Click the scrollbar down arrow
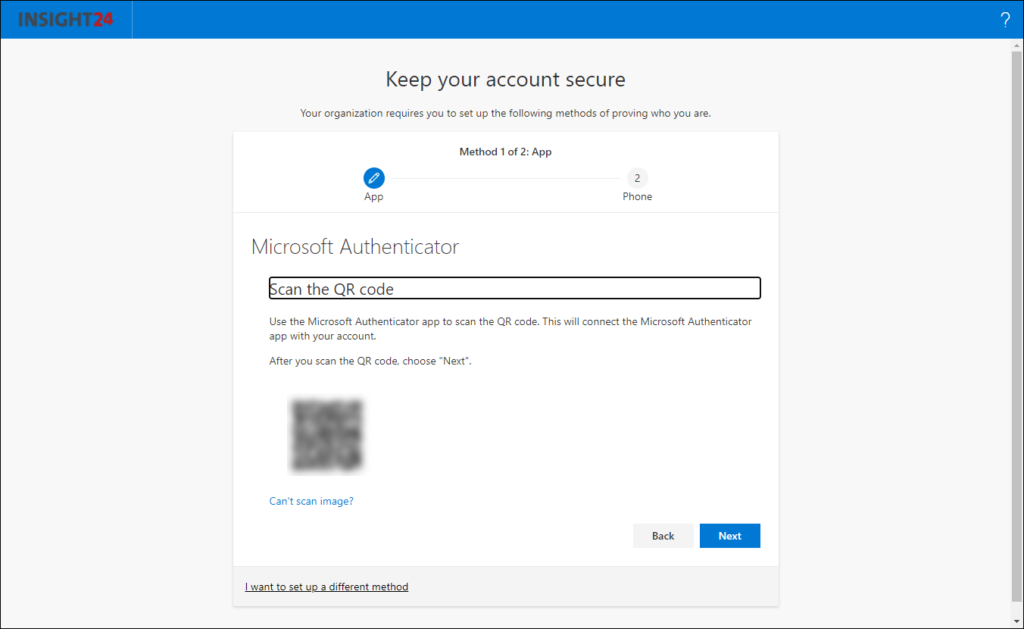 [x=1016, y=620]
